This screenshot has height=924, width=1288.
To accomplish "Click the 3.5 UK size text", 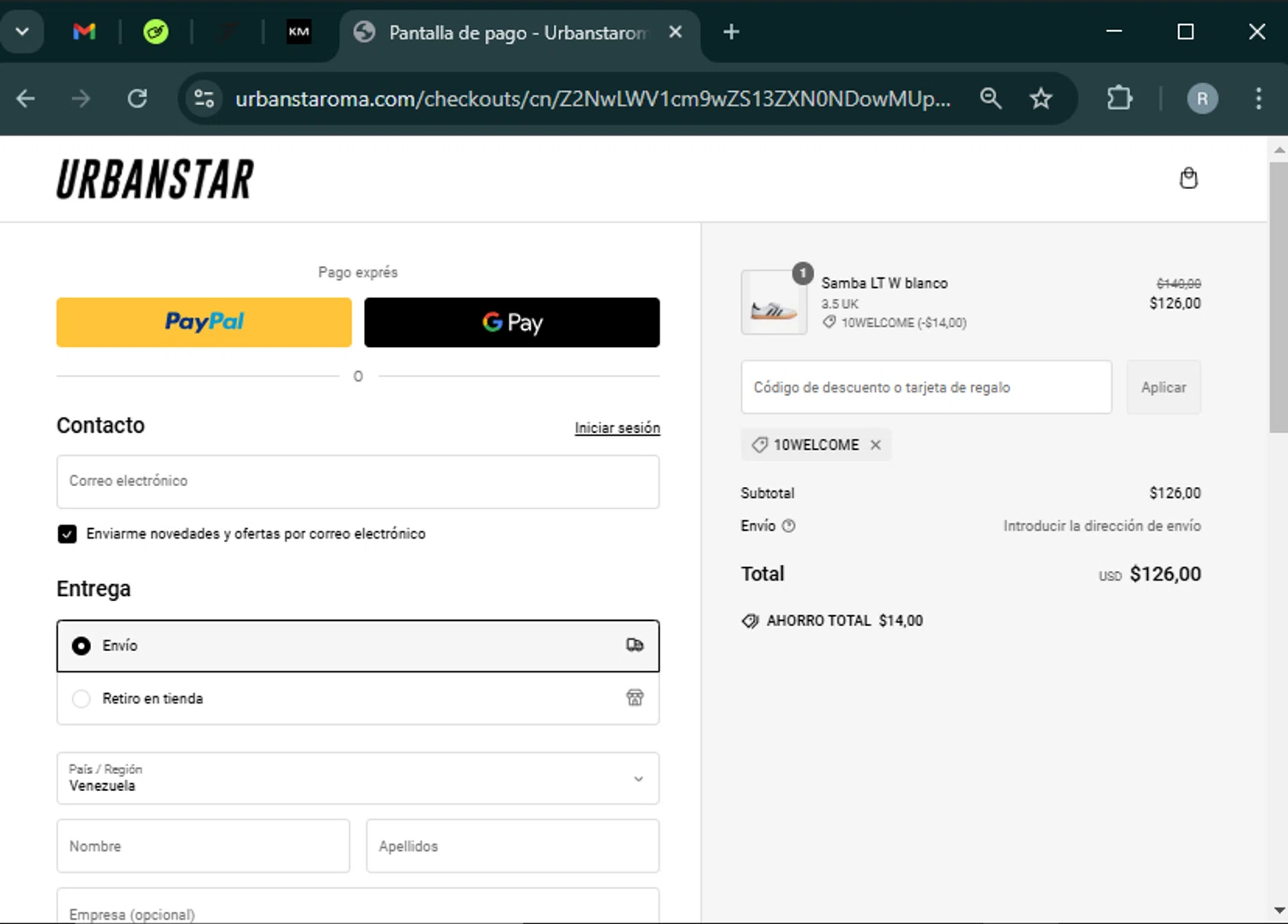I will click(x=840, y=304).
